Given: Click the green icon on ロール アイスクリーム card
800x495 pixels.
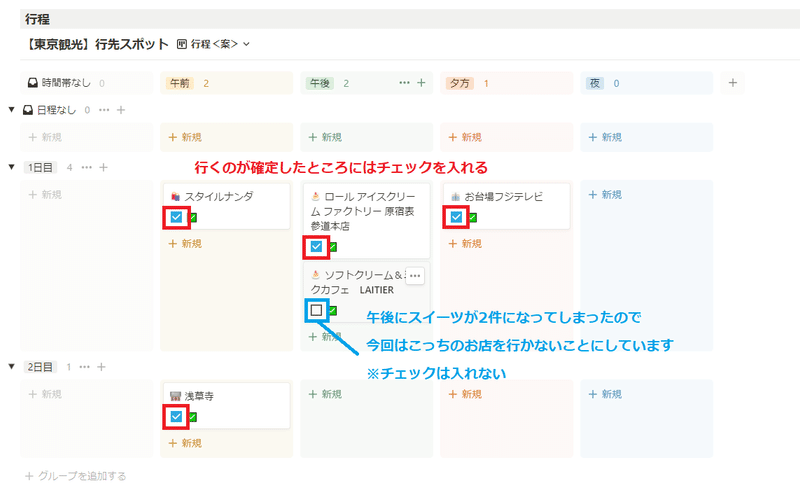Looking at the screenshot, I should tap(333, 248).
